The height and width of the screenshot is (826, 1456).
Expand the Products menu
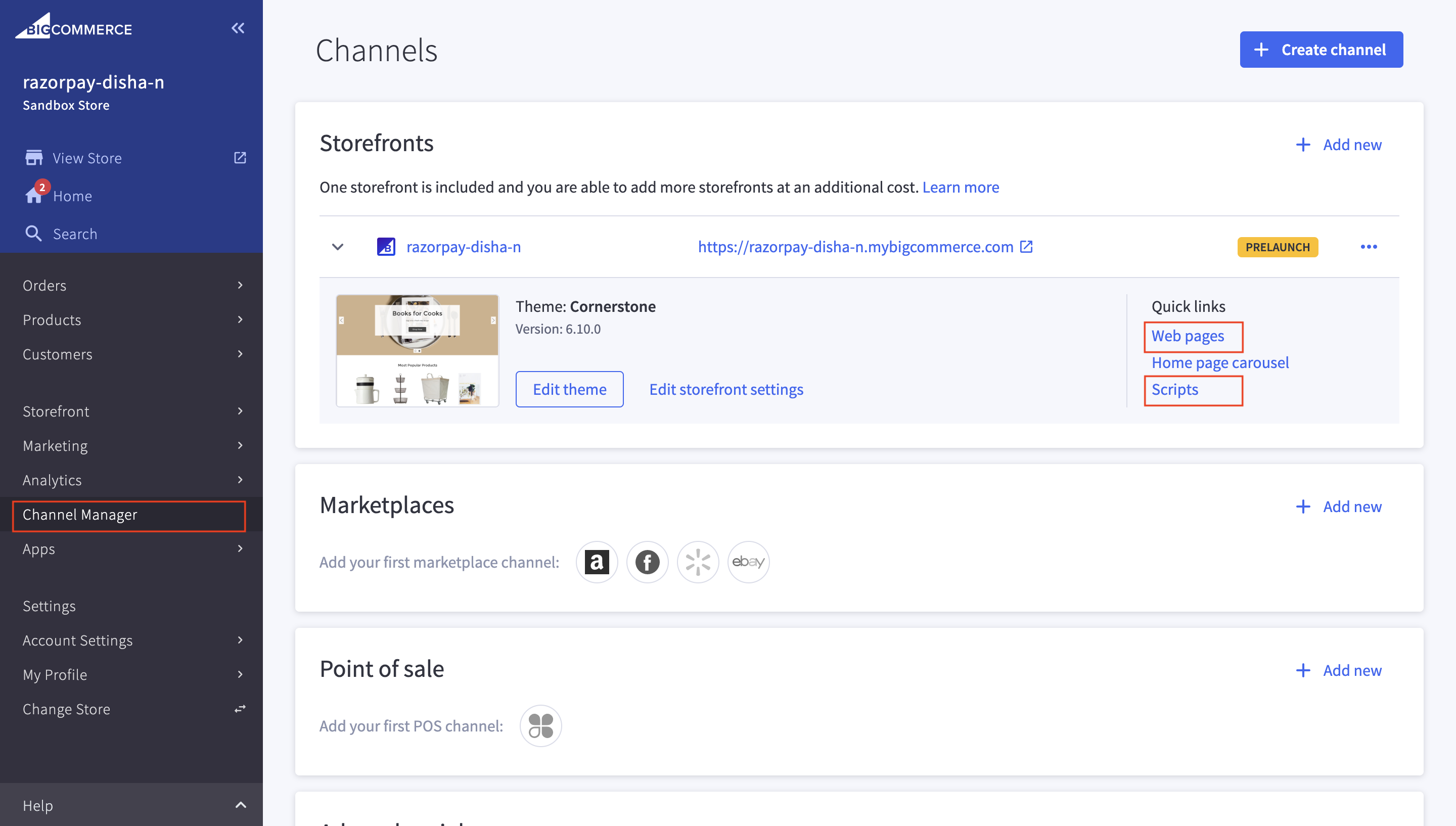pyautogui.click(x=131, y=319)
